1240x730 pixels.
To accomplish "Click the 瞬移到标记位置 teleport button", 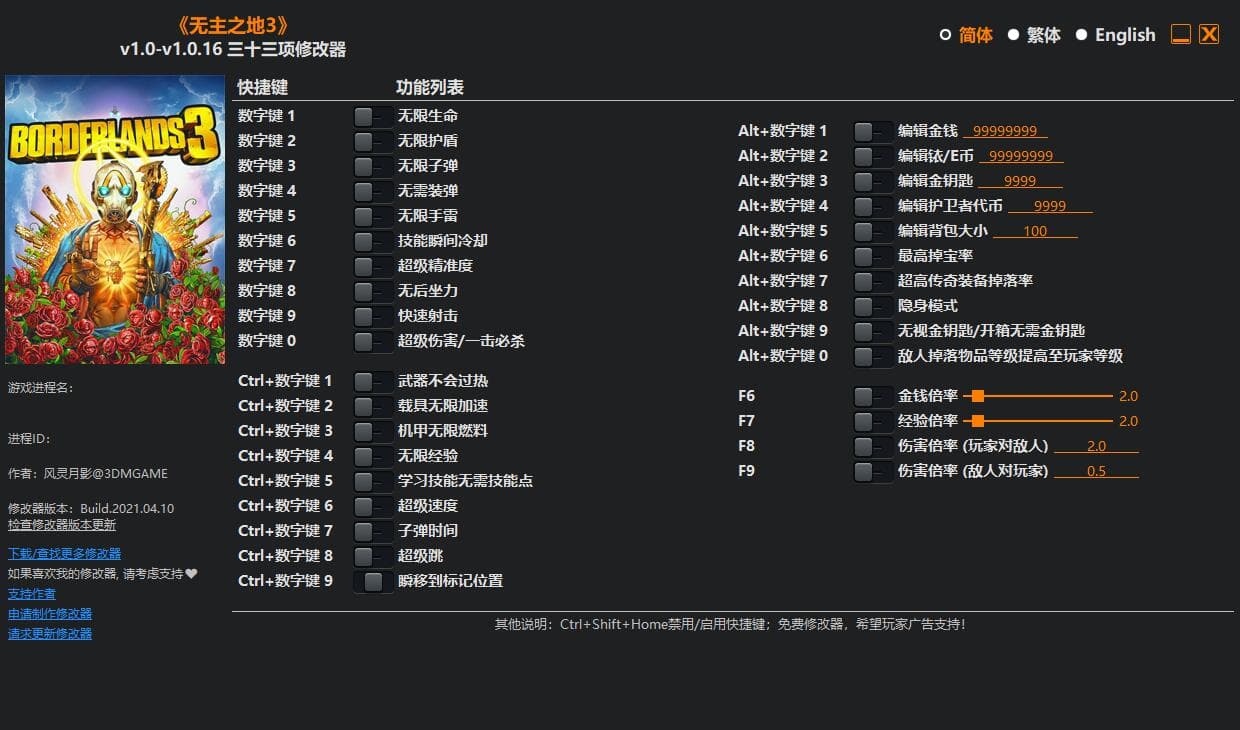I will pyautogui.click(x=373, y=581).
